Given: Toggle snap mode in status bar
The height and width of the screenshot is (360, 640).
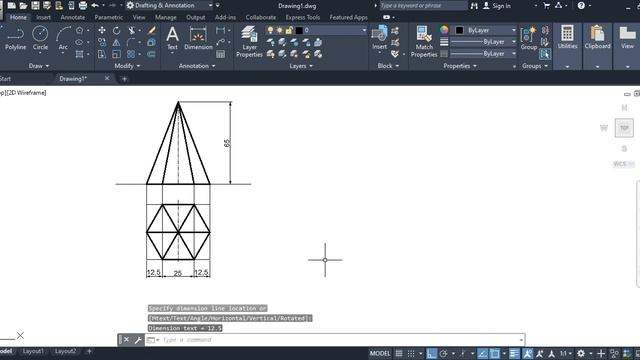Looking at the screenshot, I should [x=411, y=353].
